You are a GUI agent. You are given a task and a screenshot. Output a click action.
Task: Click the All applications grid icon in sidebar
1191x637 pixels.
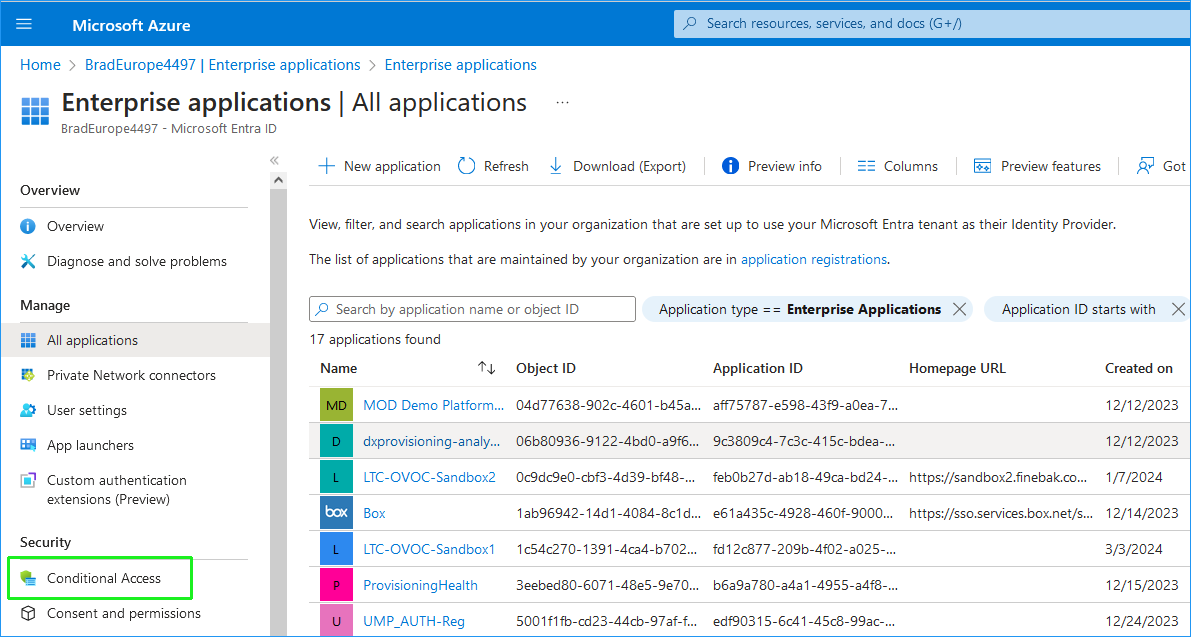coord(28,340)
